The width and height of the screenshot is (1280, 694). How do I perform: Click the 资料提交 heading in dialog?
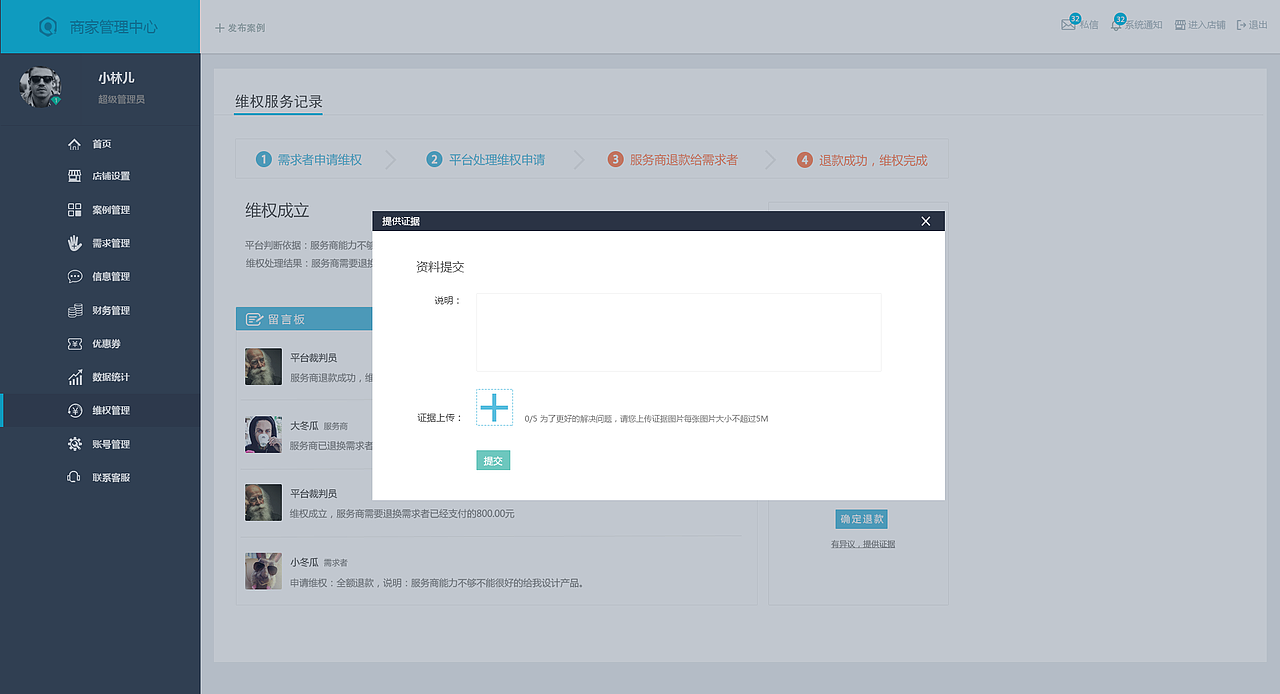tap(440, 267)
